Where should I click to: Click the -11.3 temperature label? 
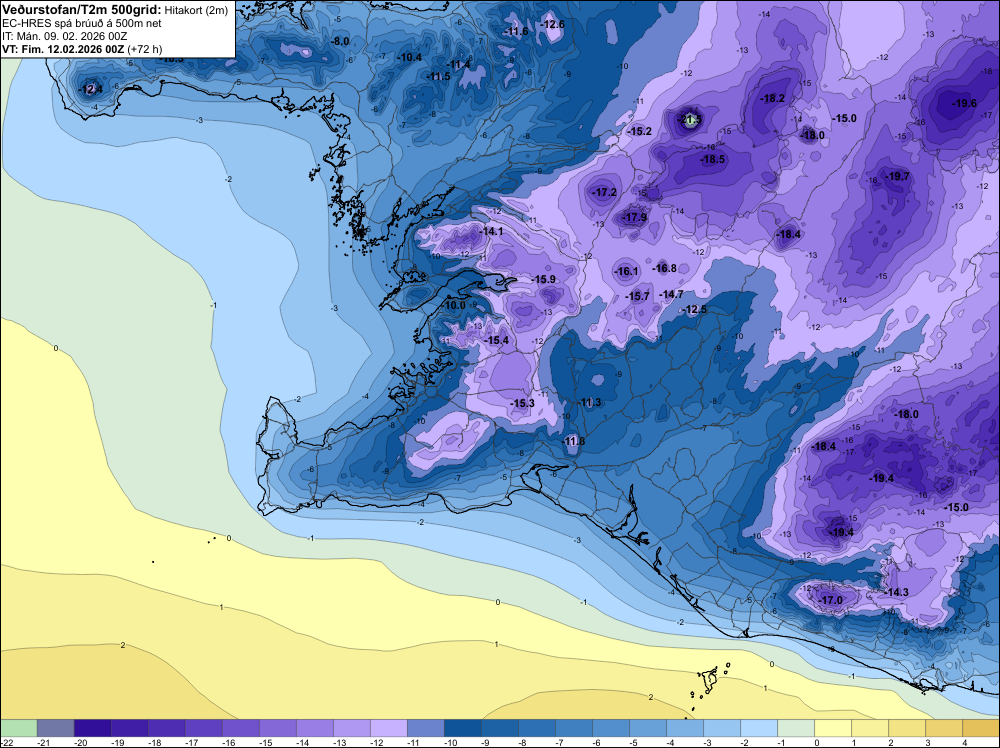(x=589, y=402)
